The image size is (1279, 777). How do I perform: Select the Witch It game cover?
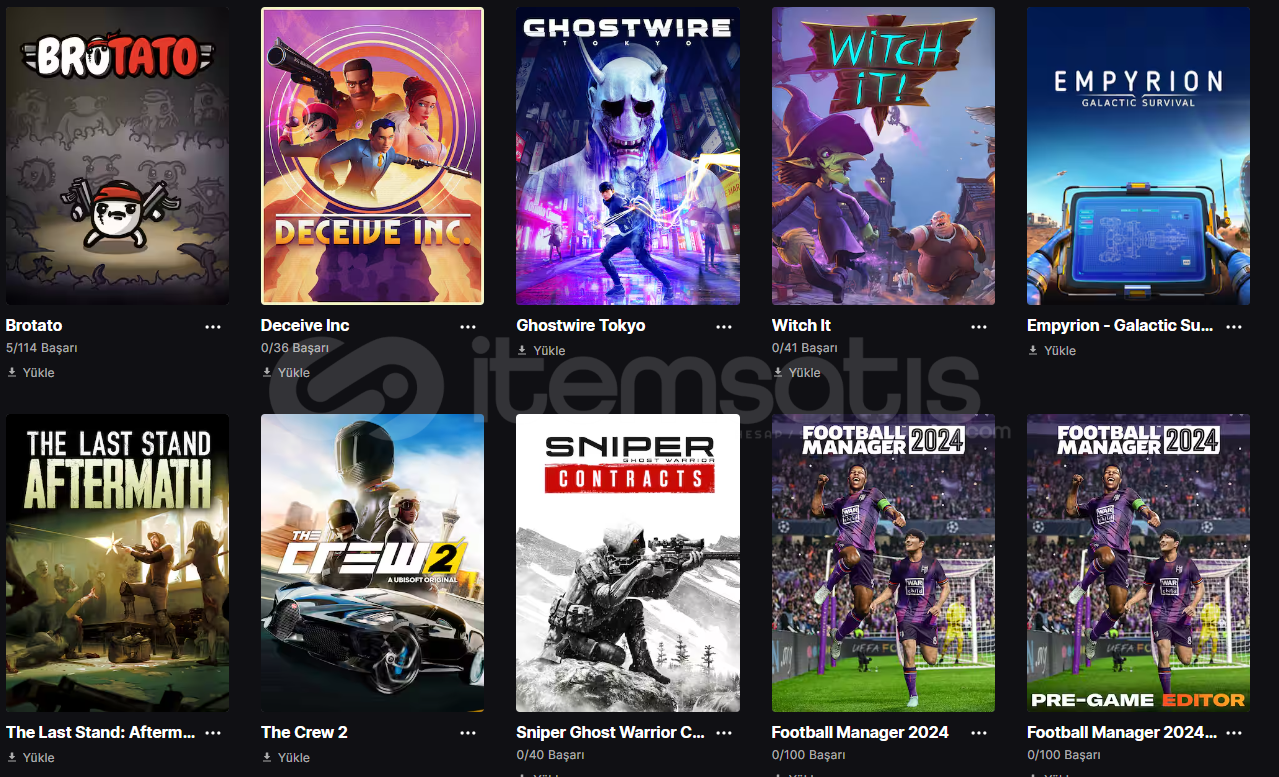tap(883, 156)
